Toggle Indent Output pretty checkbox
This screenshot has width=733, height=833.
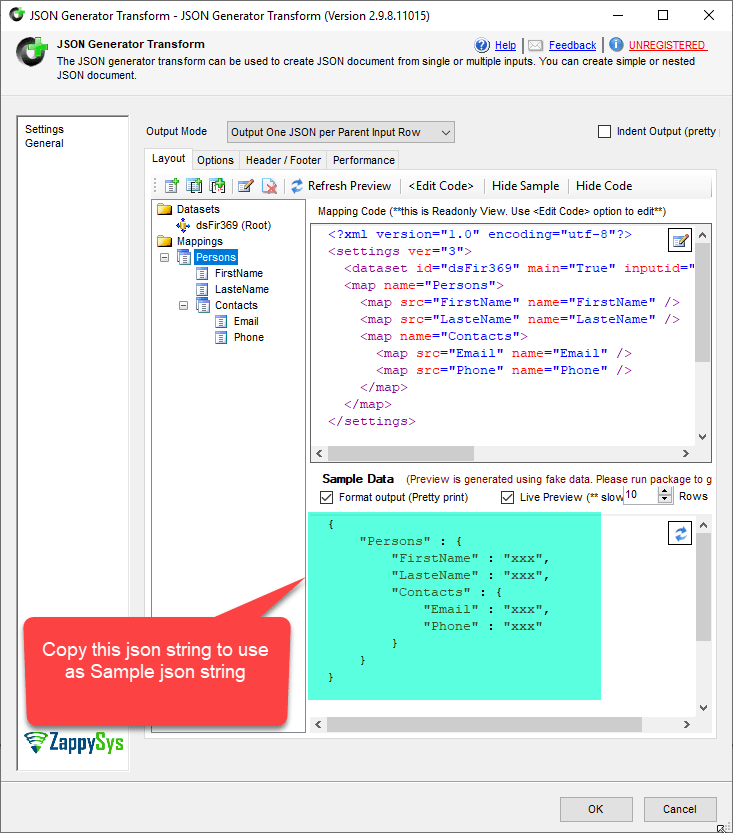[x=604, y=131]
